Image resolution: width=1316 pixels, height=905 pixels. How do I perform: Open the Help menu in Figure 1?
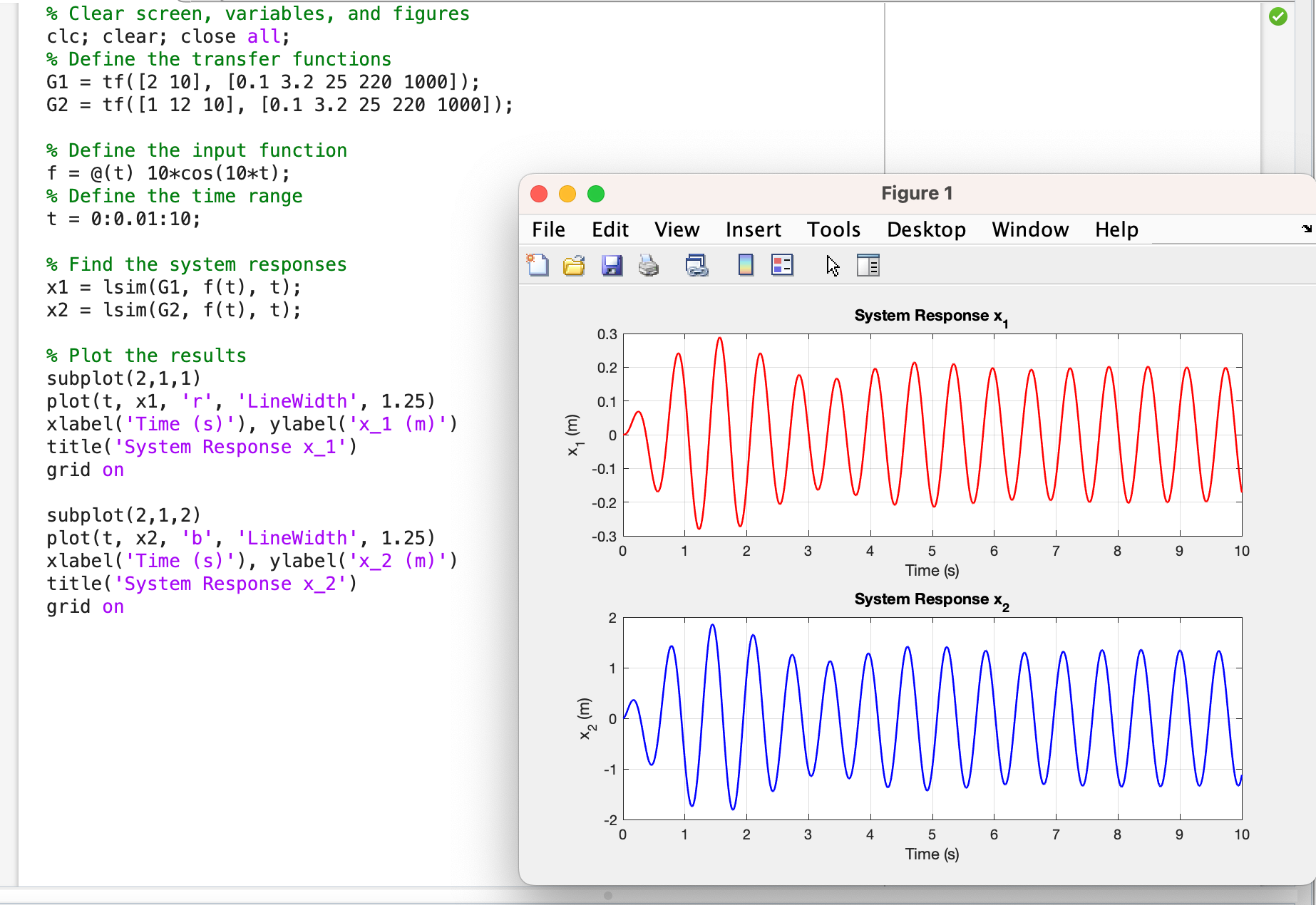(x=1116, y=229)
